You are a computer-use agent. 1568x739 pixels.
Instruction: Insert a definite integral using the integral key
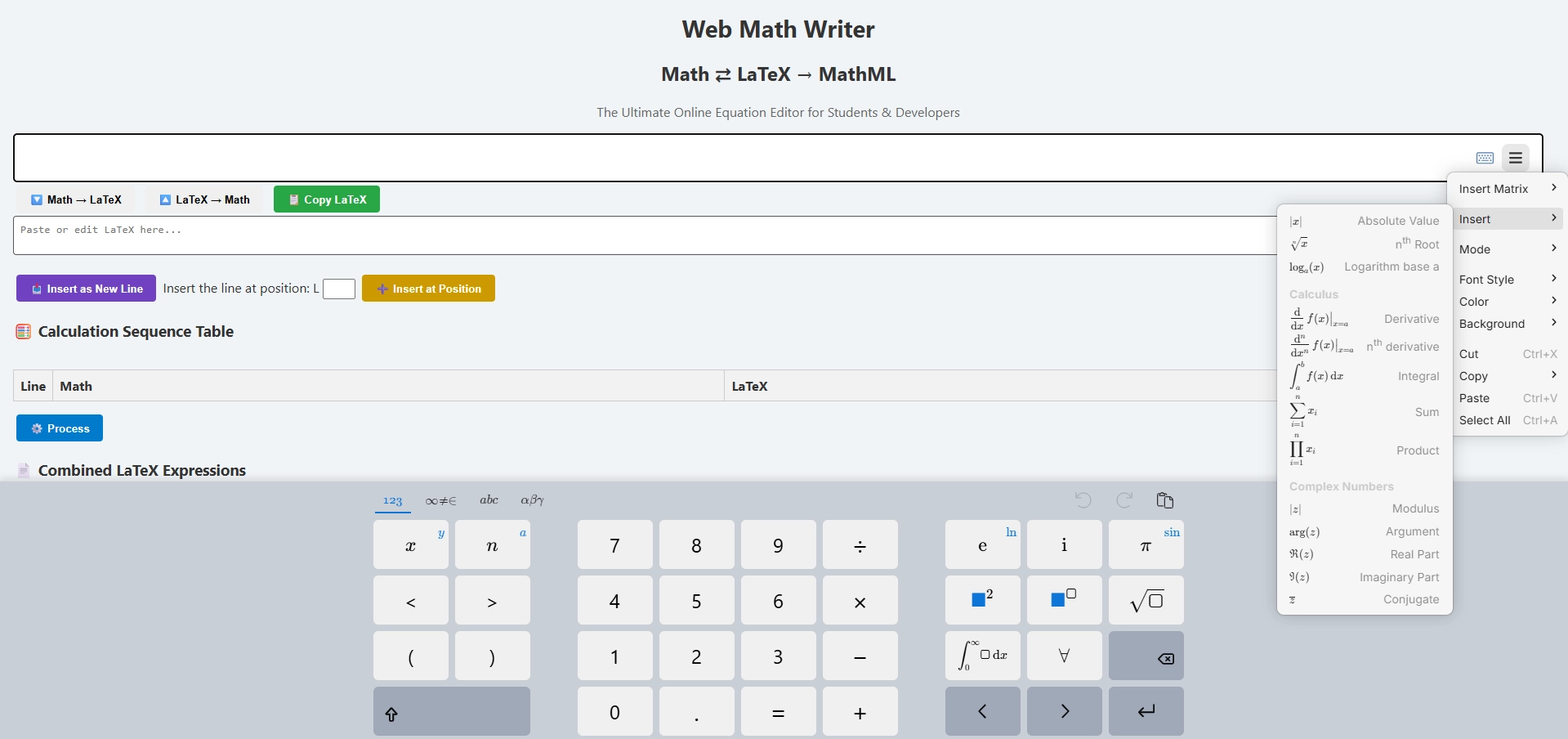point(981,655)
